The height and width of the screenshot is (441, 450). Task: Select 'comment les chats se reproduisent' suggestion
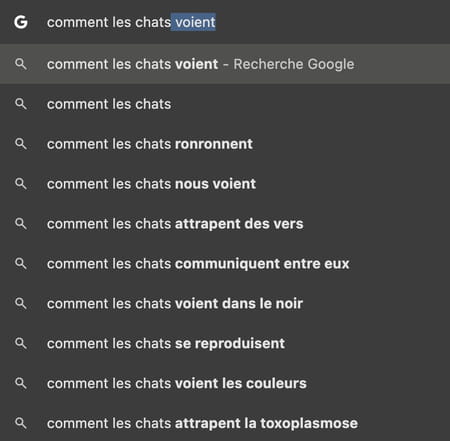(x=225, y=343)
